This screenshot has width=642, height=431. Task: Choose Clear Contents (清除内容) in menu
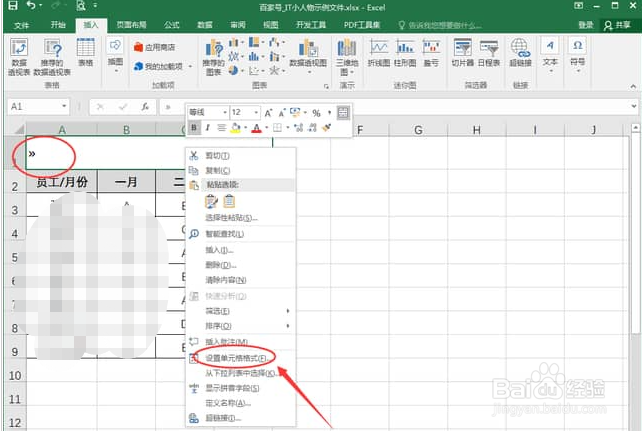click(241, 280)
